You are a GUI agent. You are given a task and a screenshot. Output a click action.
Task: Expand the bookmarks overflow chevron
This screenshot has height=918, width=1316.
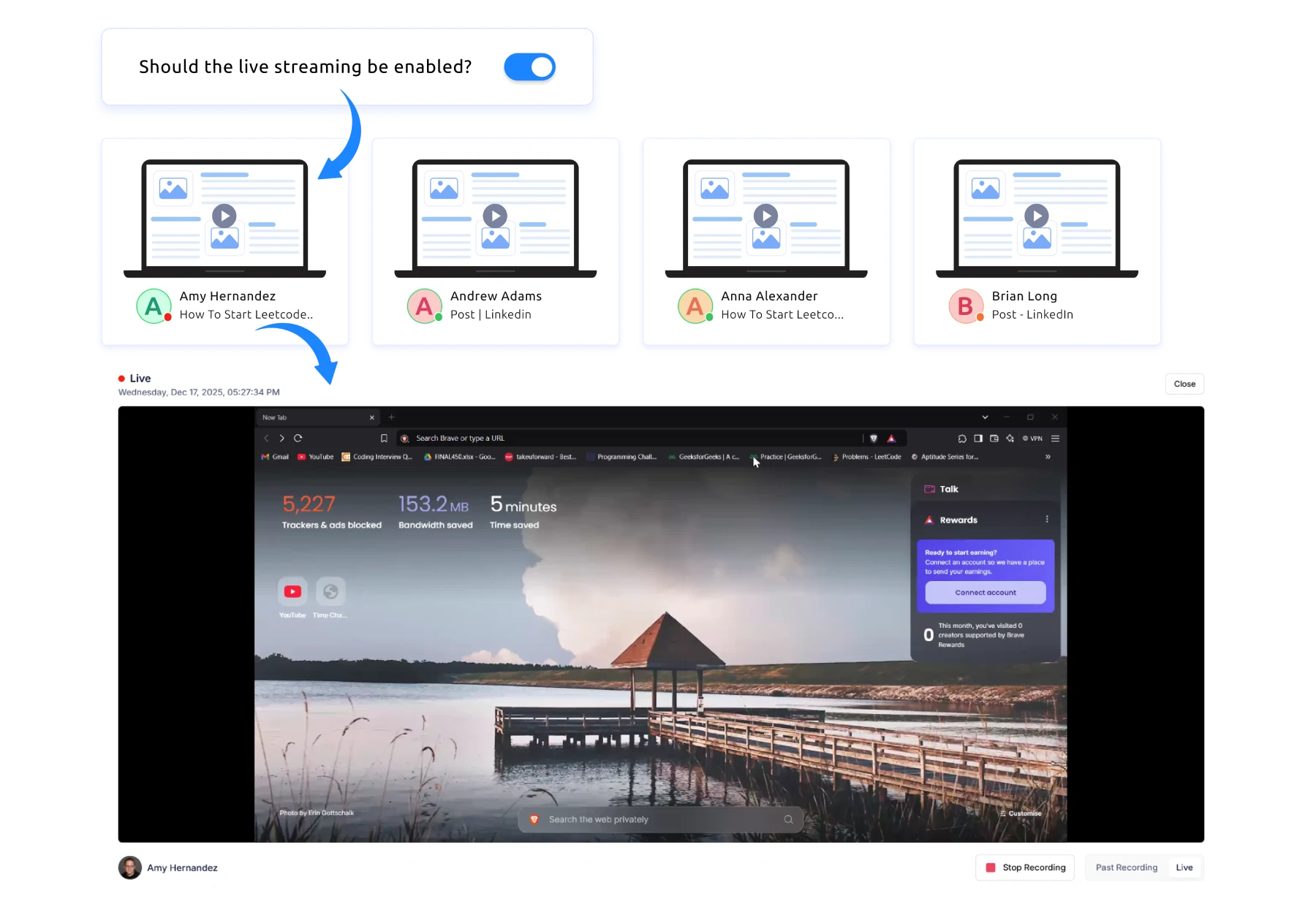pos(1048,457)
